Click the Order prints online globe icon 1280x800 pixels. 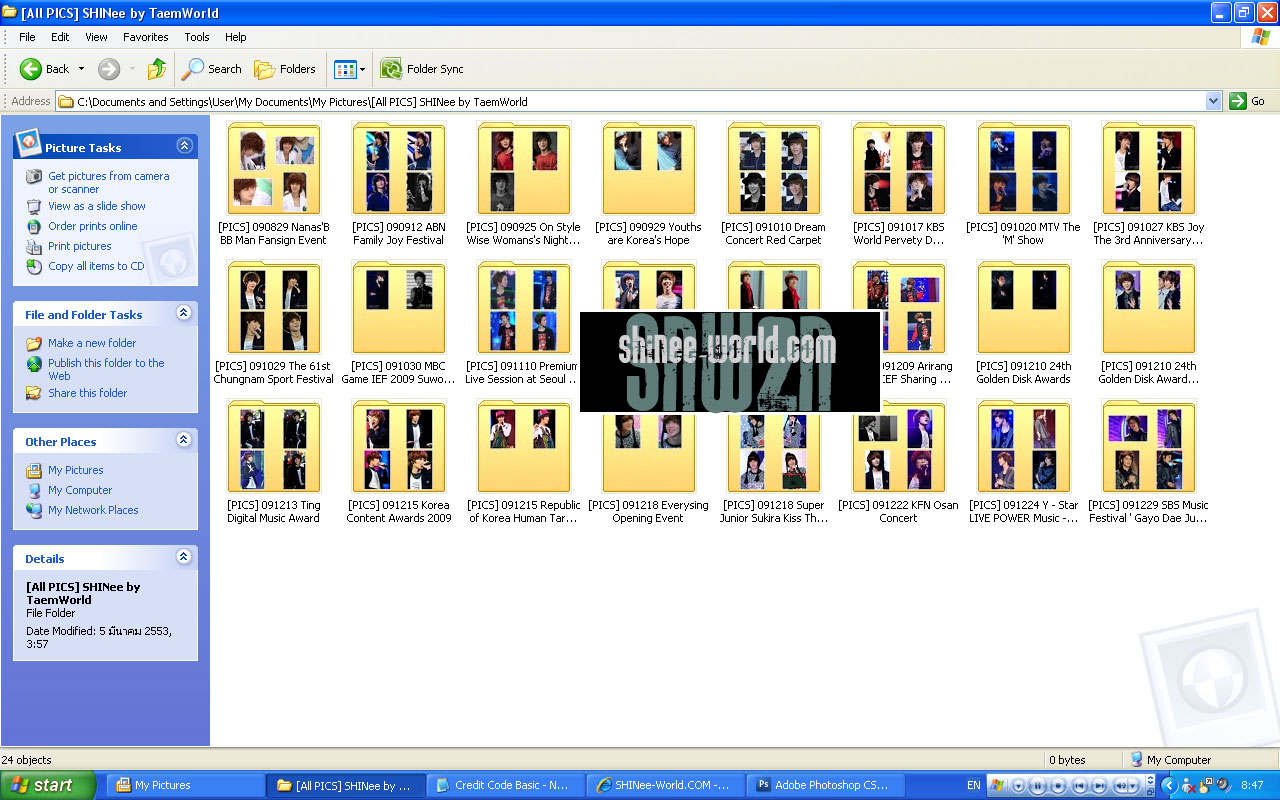pyautogui.click(x=34, y=226)
